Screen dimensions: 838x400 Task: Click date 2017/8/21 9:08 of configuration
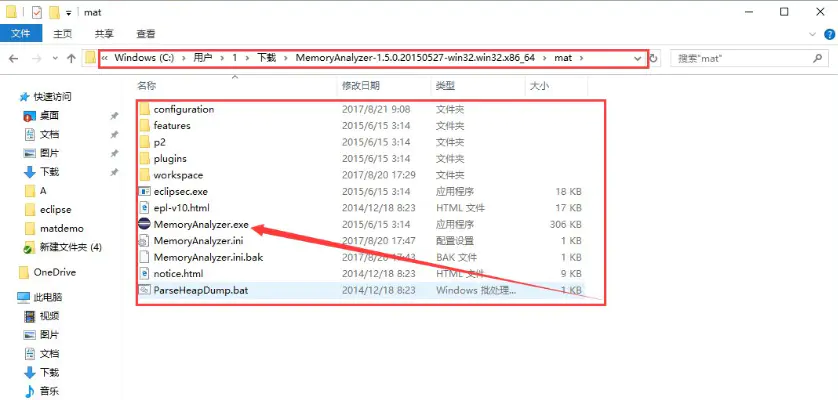pyautogui.click(x=376, y=109)
